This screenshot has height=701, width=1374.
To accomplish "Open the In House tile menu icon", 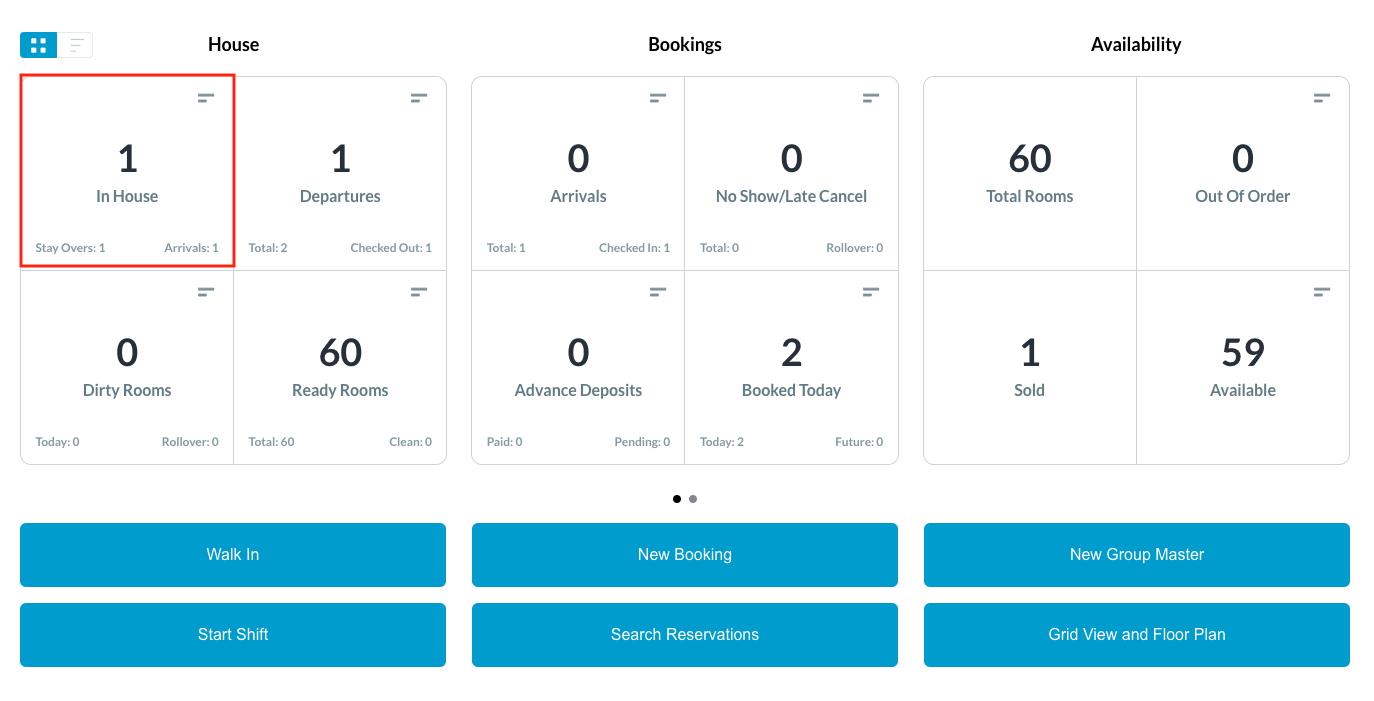I will tap(206, 98).
